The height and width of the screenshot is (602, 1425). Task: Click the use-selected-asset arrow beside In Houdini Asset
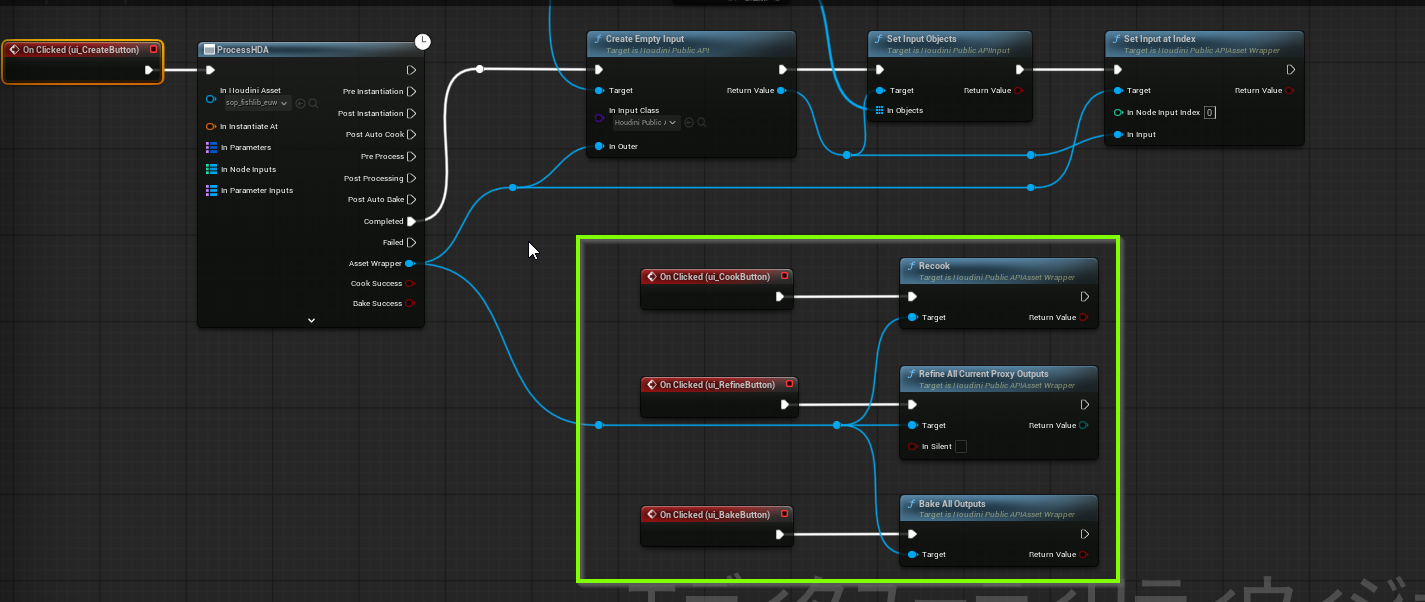300,103
